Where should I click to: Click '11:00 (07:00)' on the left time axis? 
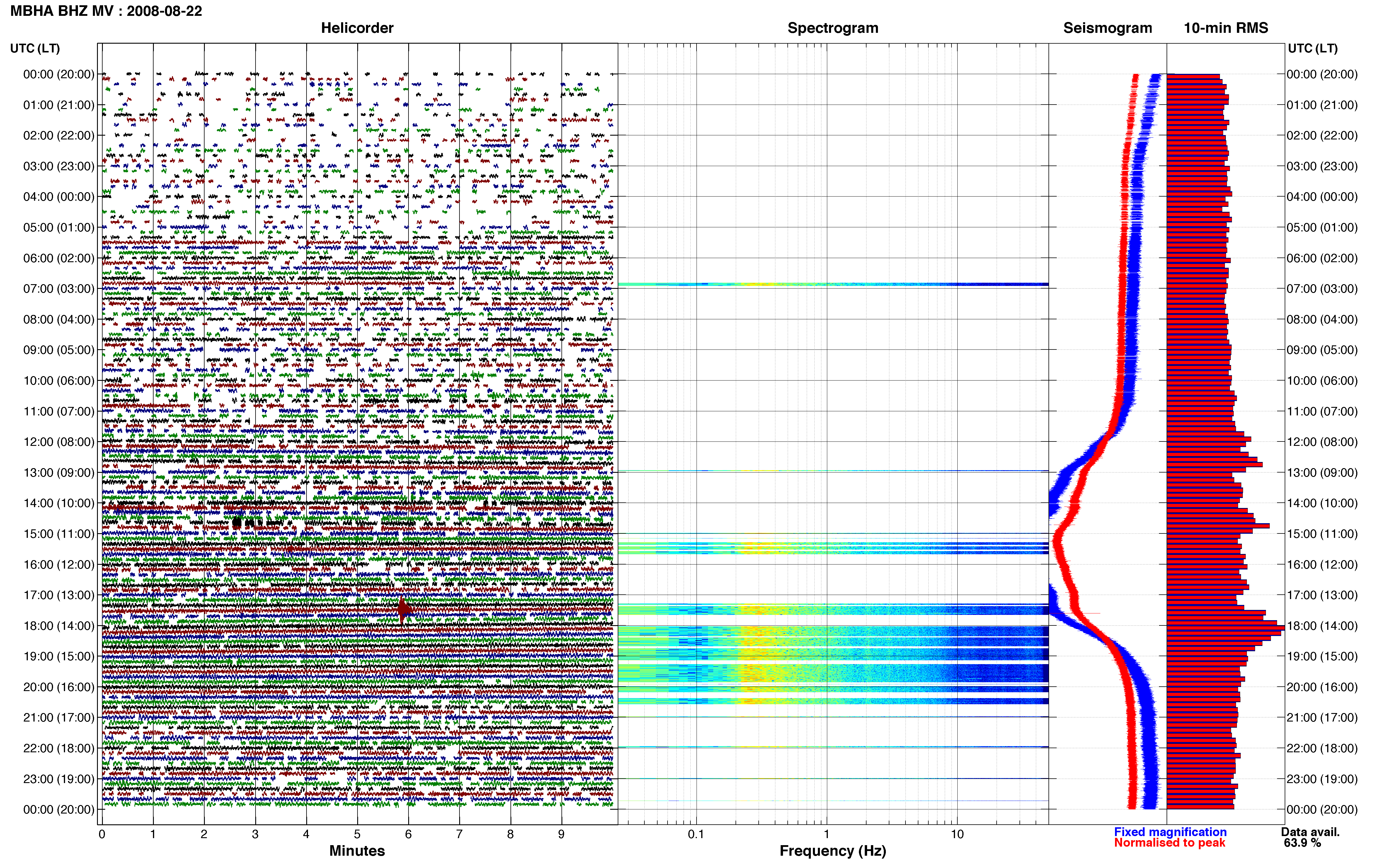coord(59,411)
